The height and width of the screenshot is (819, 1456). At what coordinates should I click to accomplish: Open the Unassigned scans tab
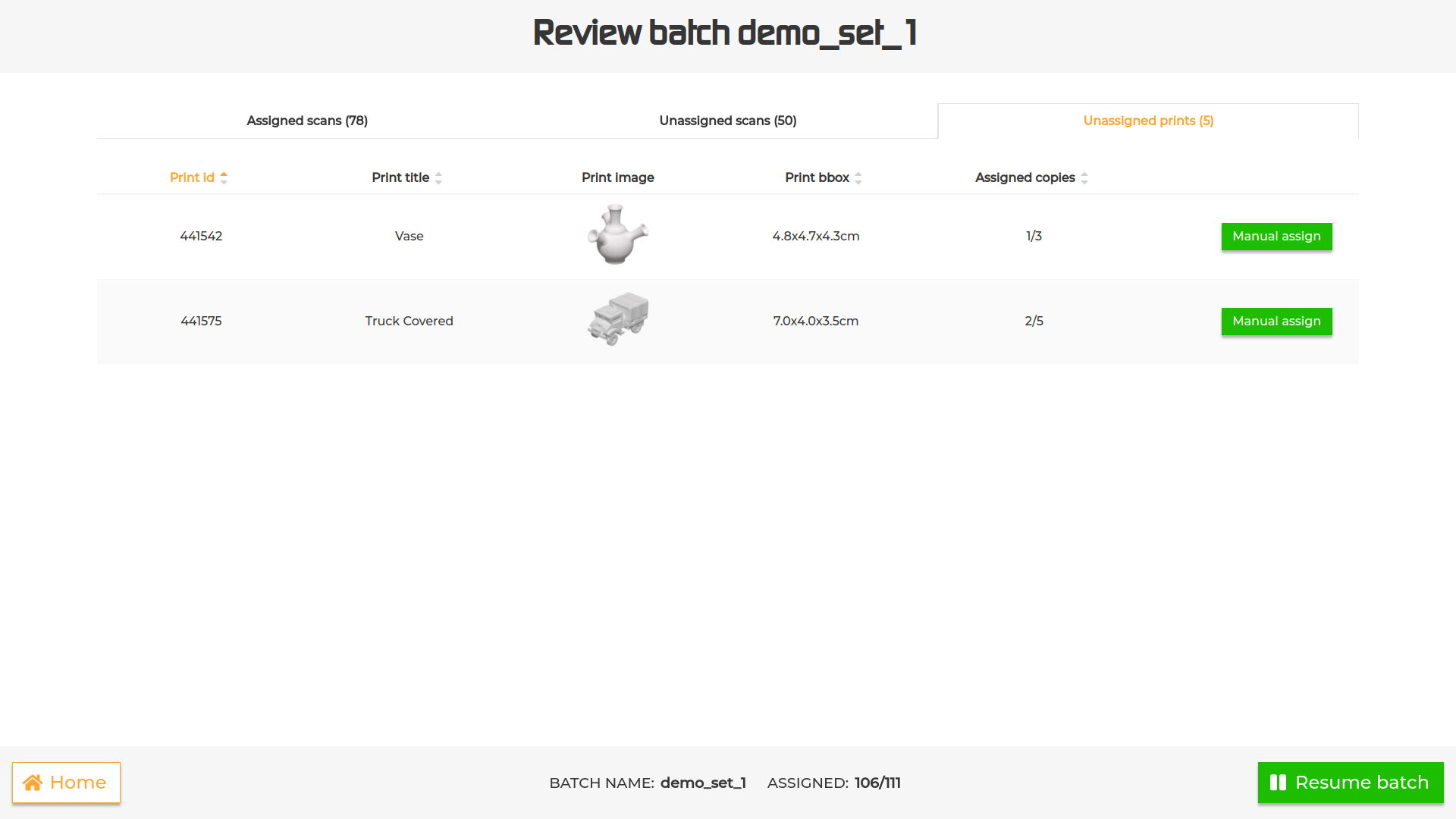pyautogui.click(x=727, y=121)
